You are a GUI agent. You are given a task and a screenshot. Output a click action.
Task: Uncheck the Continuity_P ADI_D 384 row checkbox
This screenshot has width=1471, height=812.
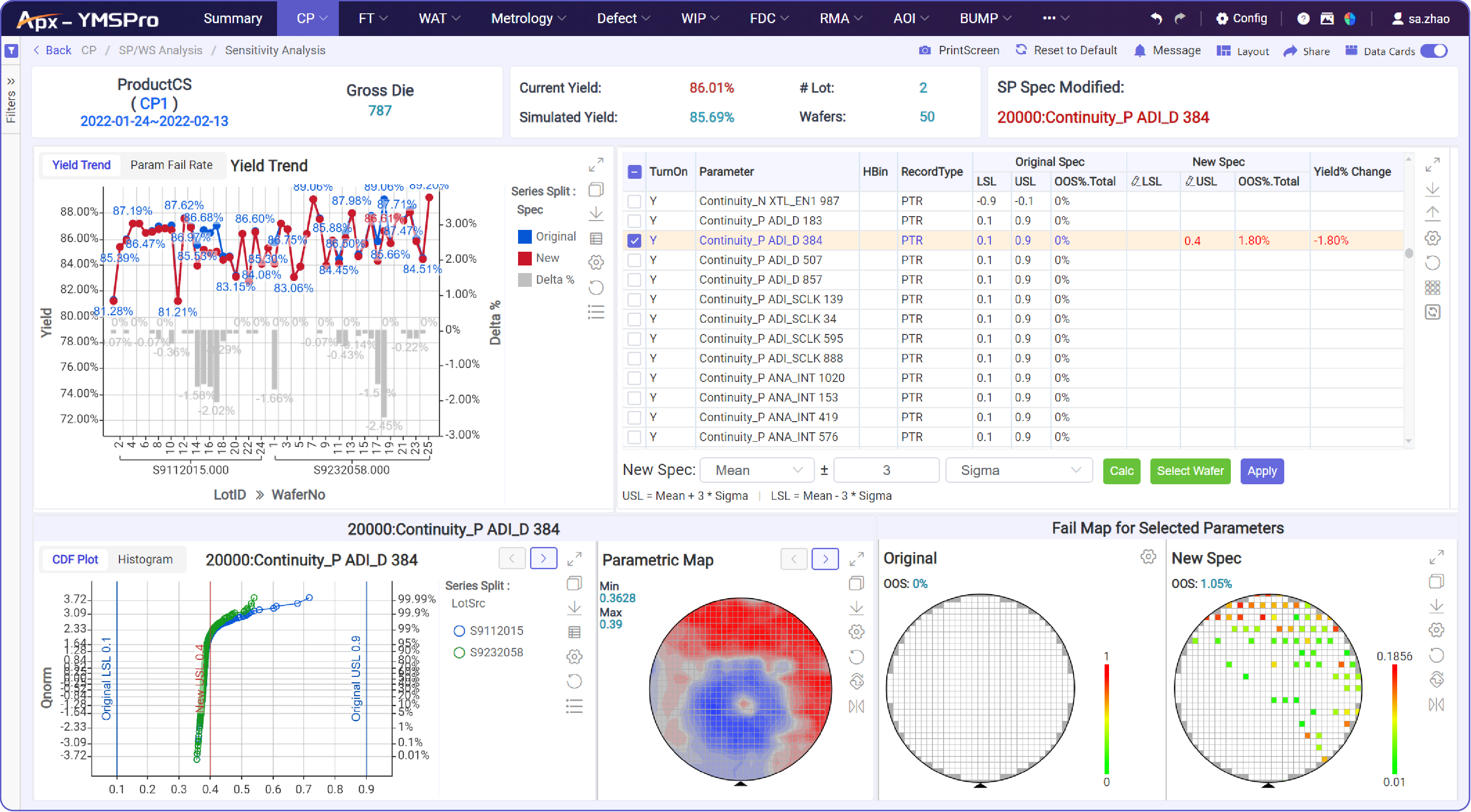pos(634,241)
